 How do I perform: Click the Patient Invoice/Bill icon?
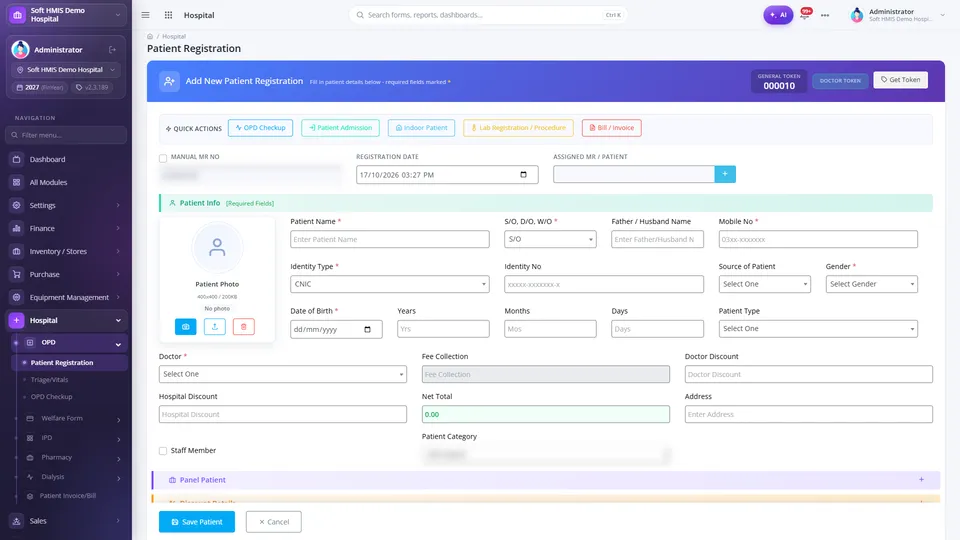point(30,496)
